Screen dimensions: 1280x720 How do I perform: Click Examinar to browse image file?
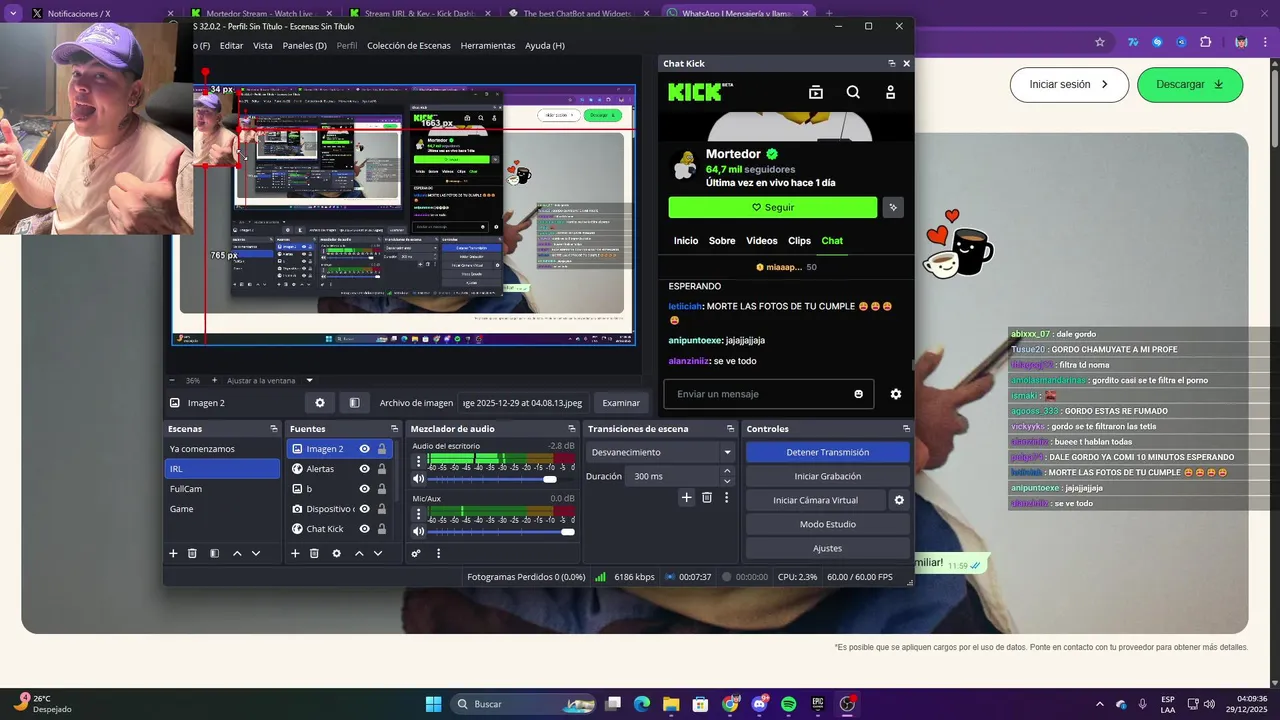point(621,403)
